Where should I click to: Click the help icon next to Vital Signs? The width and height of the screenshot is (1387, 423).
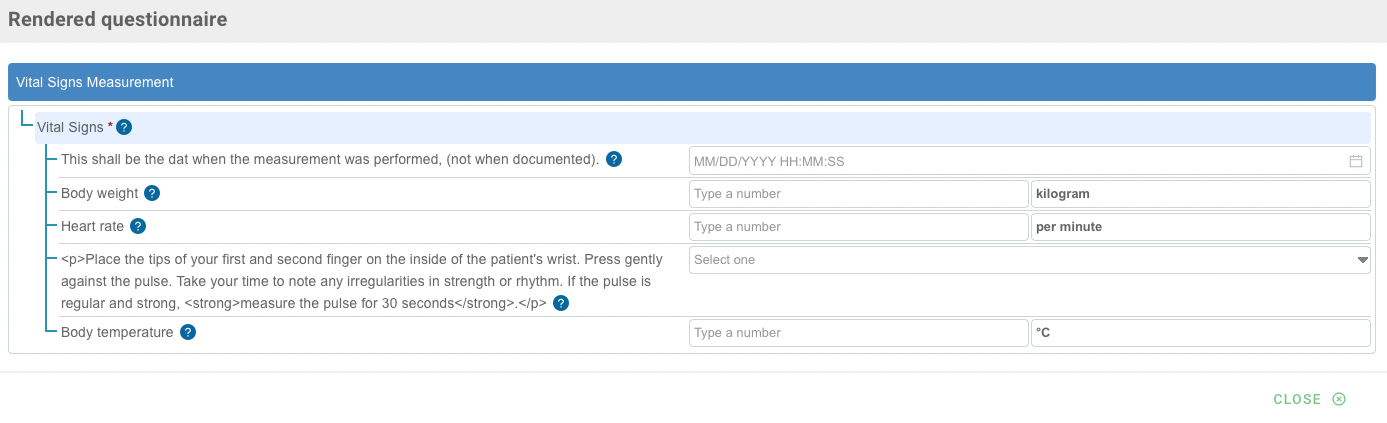125,127
